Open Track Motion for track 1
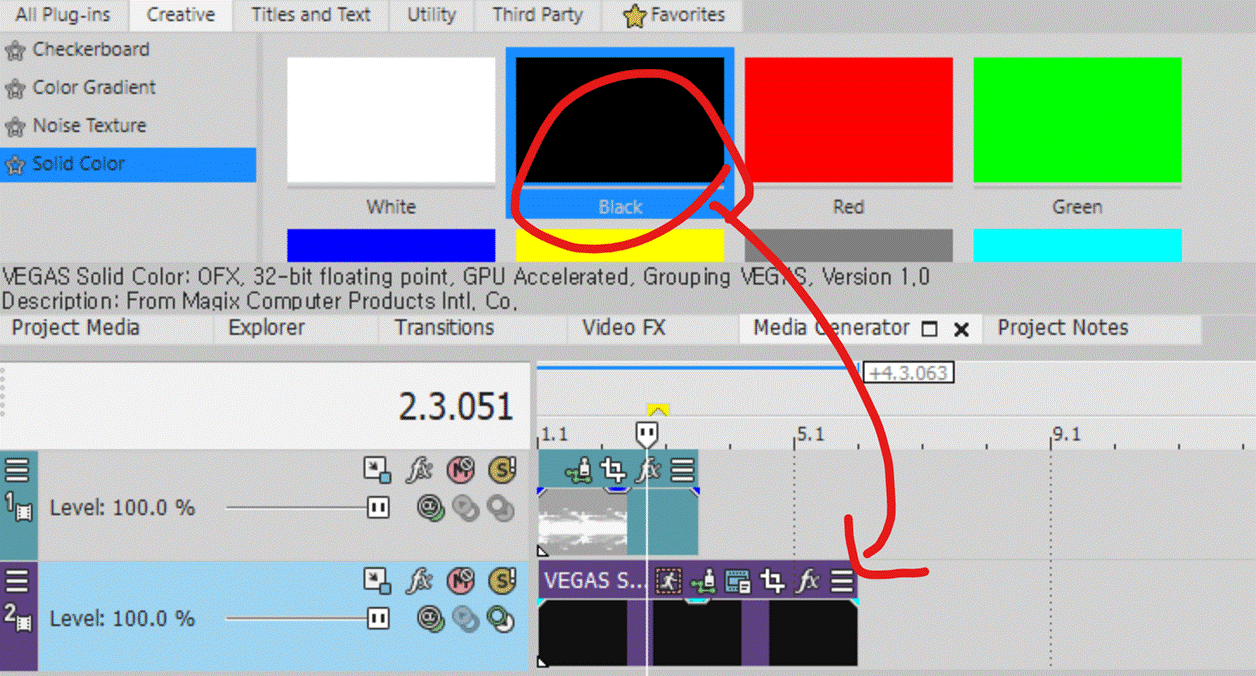 coord(377,470)
